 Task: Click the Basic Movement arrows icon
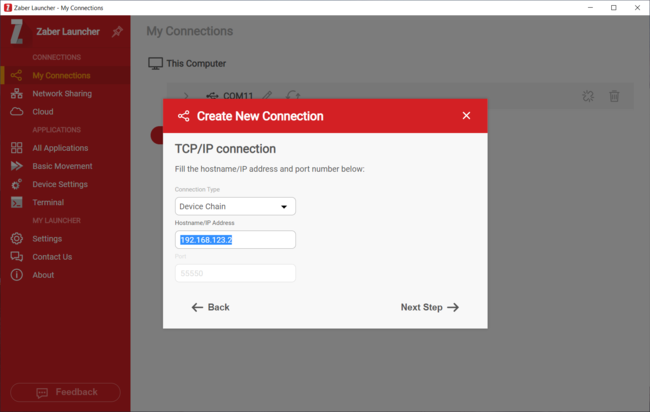tap(17, 166)
